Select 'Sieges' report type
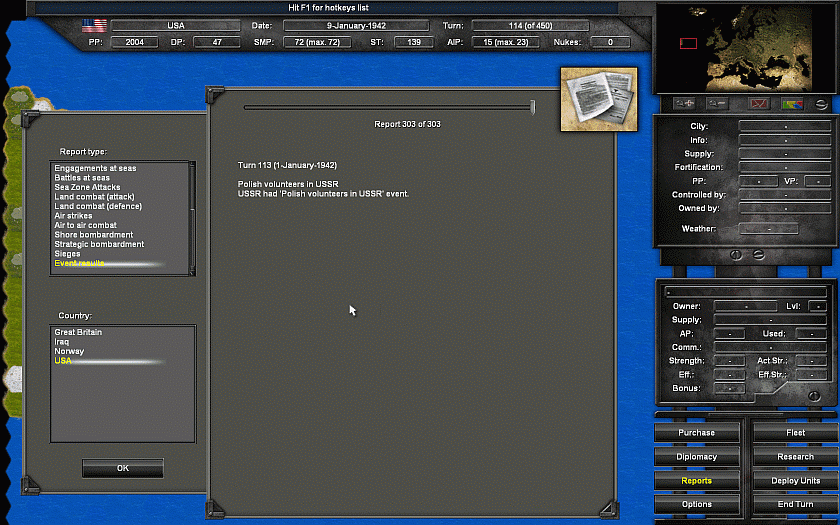Viewport: 840px width, 525px height. coord(68,254)
